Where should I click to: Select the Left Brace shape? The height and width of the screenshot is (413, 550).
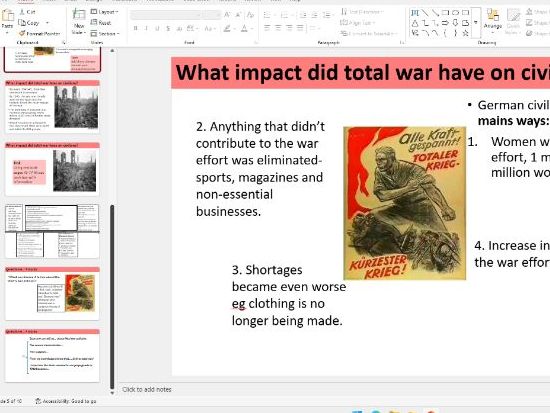[445, 33]
